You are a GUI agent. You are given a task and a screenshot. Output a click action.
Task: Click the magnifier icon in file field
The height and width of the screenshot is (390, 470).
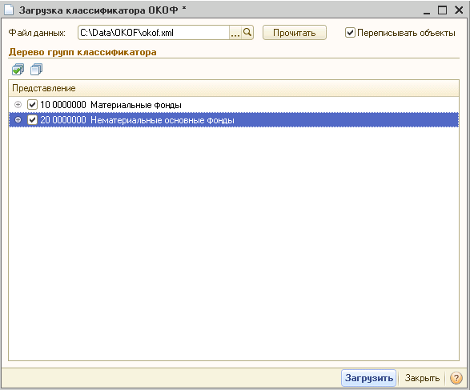(x=247, y=33)
